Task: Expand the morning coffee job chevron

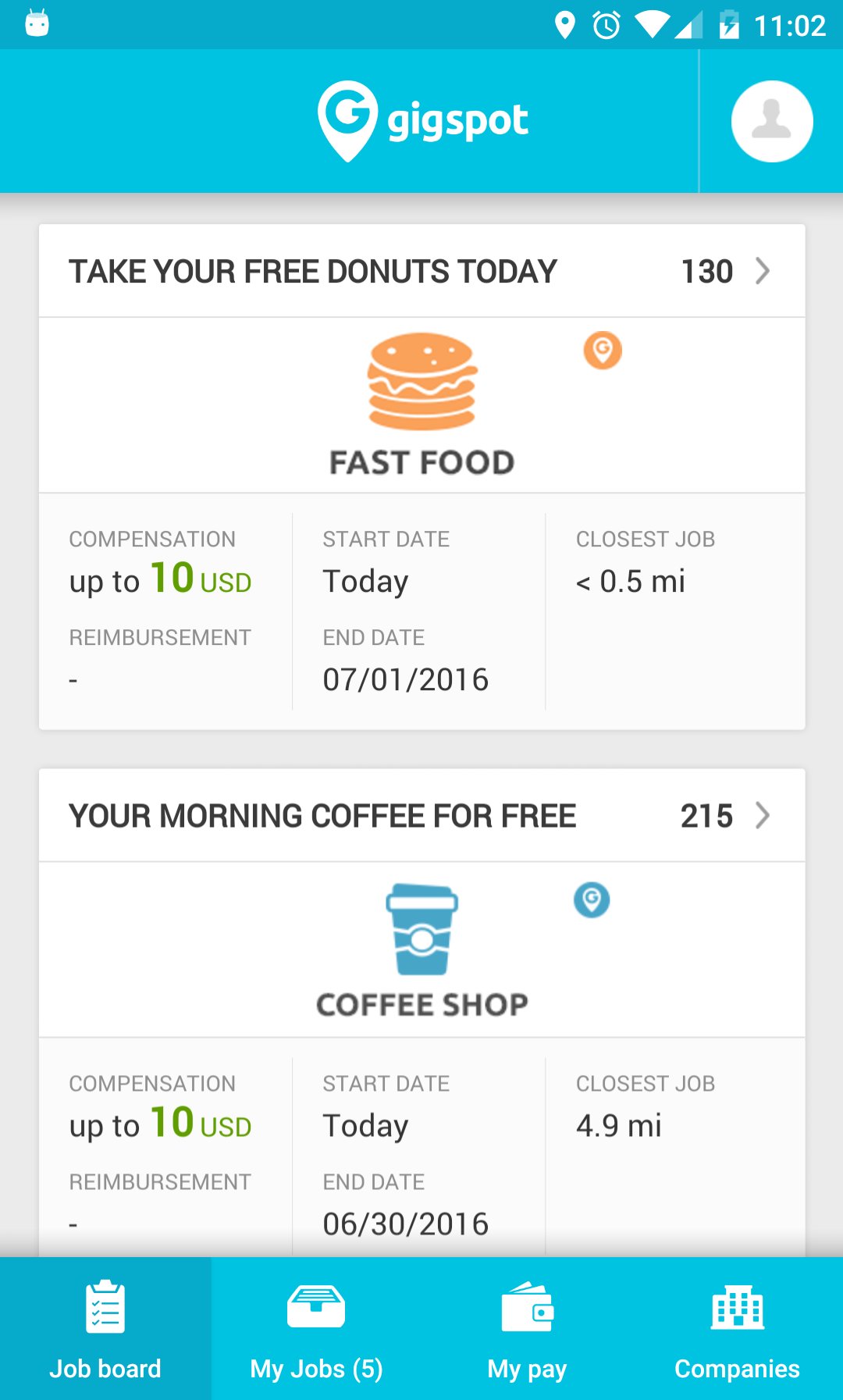Action: tap(763, 816)
